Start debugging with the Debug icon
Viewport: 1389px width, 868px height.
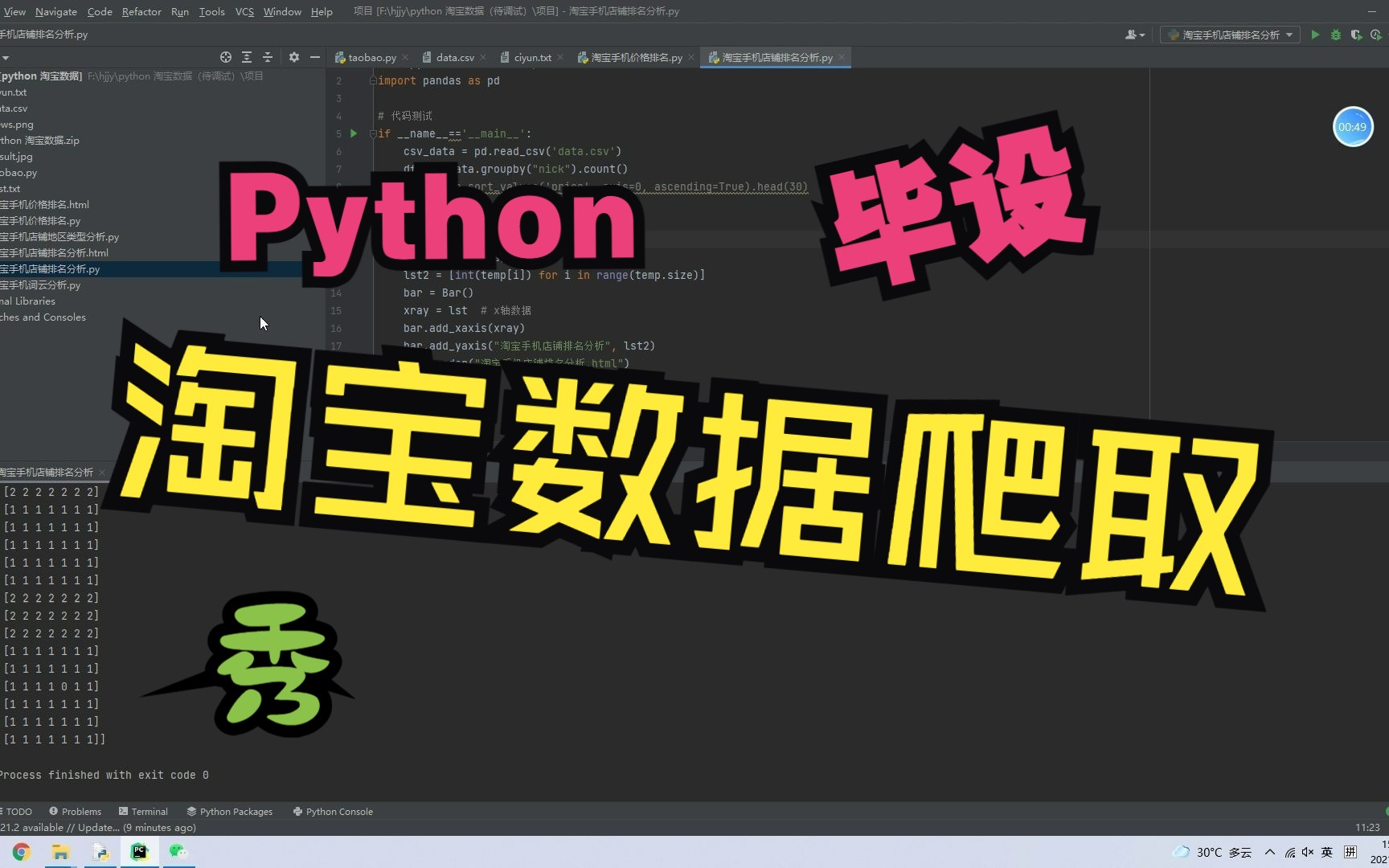click(x=1335, y=35)
